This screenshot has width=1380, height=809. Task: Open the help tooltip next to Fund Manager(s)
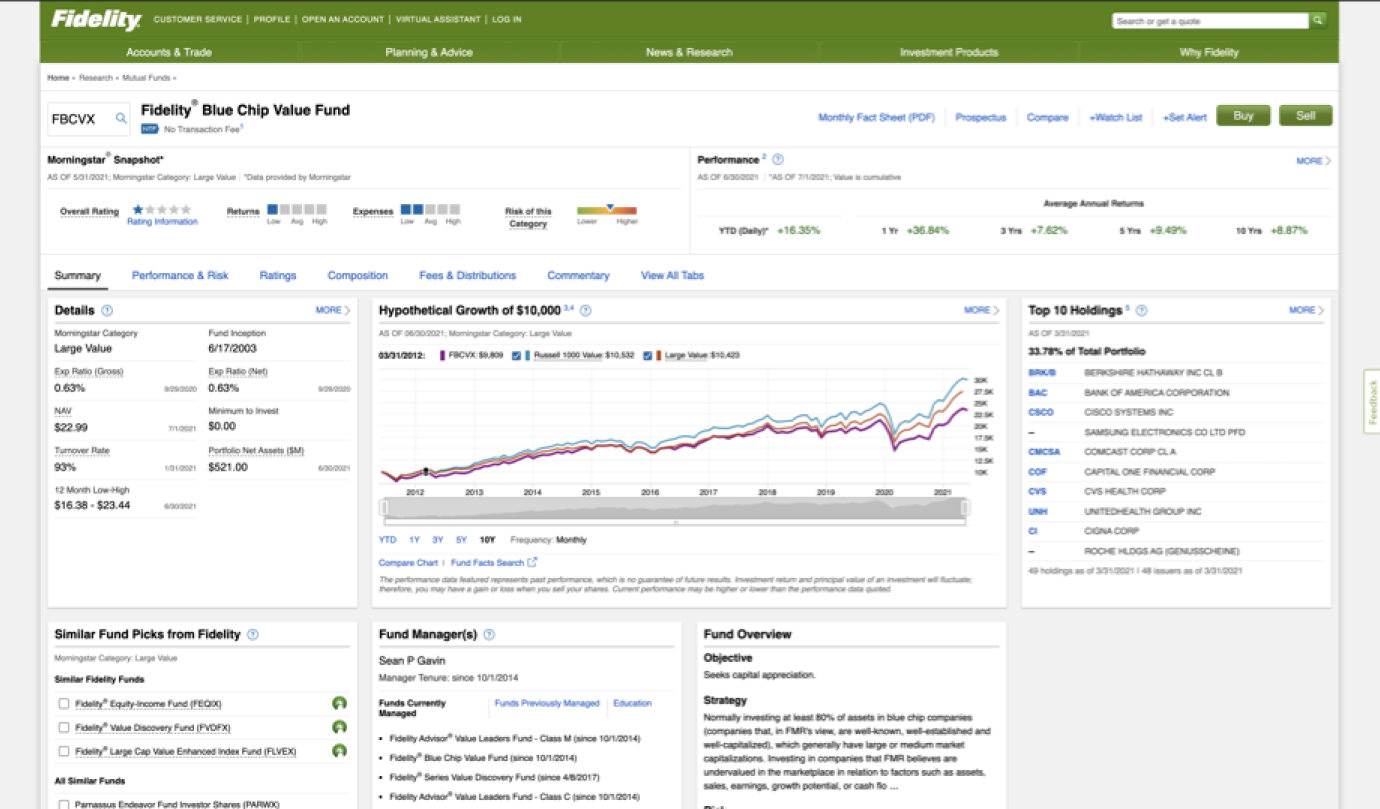point(488,634)
